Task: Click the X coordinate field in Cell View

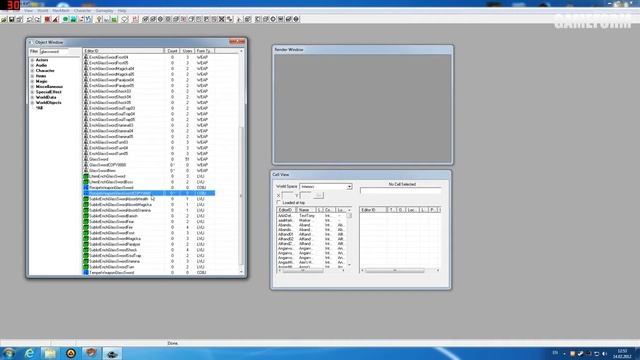Action: (x=288, y=196)
